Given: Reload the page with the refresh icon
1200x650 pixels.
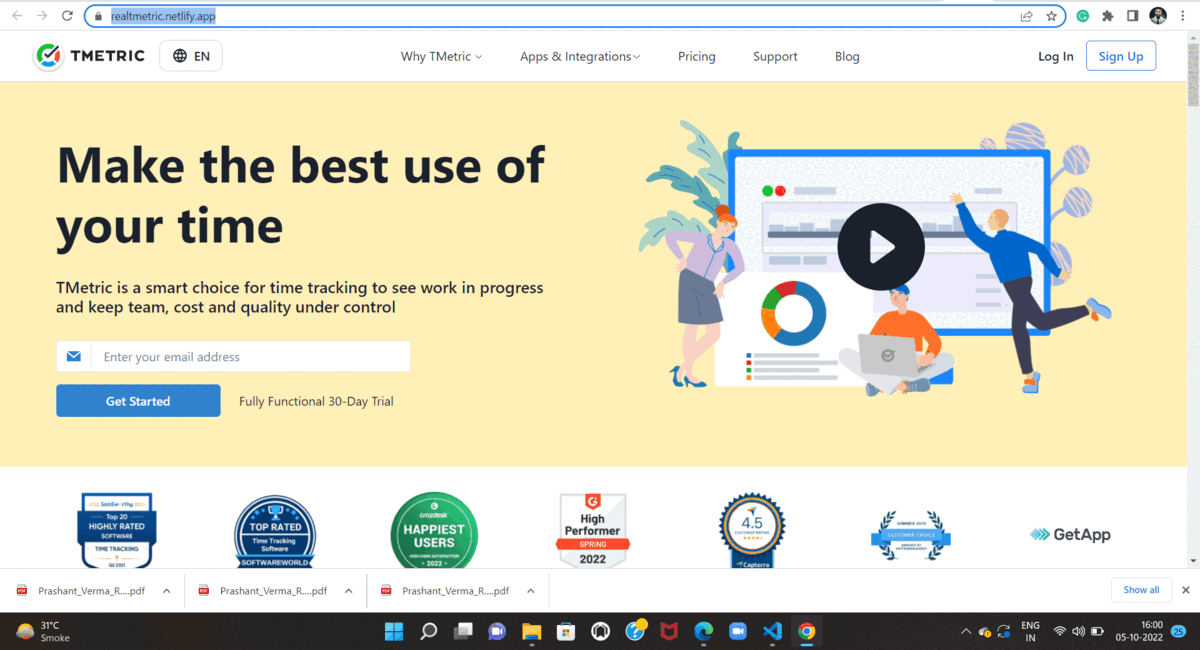Looking at the screenshot, I should pos(66,15).
